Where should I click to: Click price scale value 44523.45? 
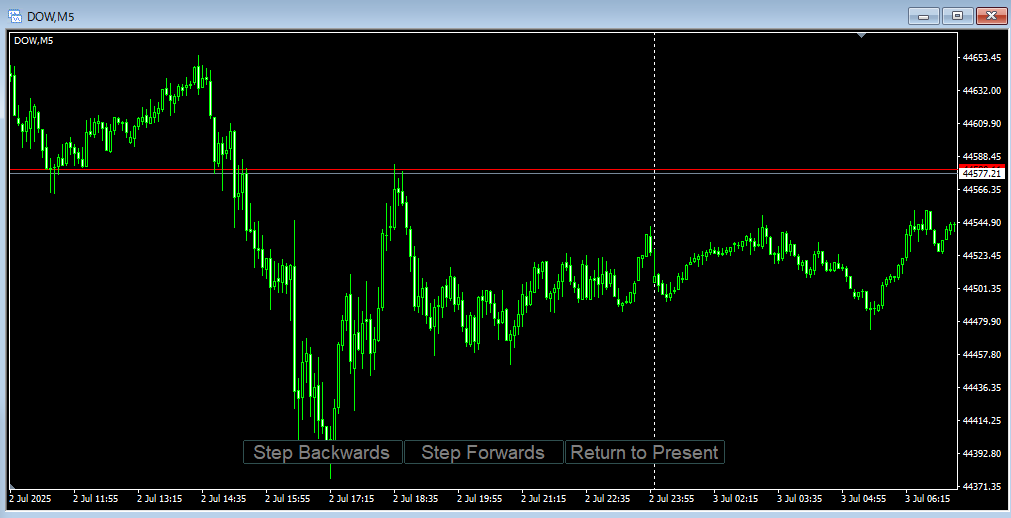coord(981,255)
